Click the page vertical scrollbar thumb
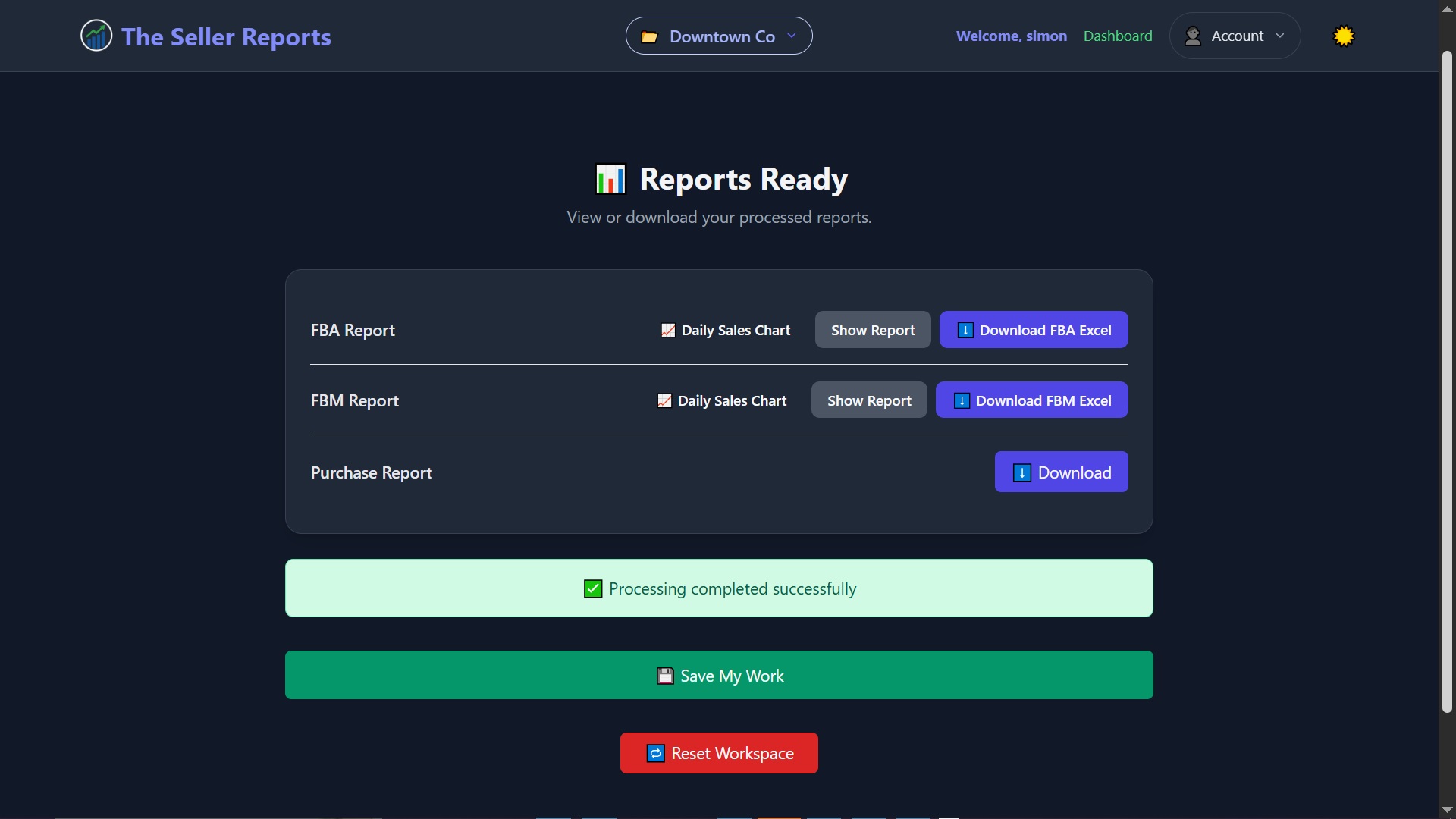Viewport: 1456px width, 819px height. pyautogui.click(x=1447, y=381)
